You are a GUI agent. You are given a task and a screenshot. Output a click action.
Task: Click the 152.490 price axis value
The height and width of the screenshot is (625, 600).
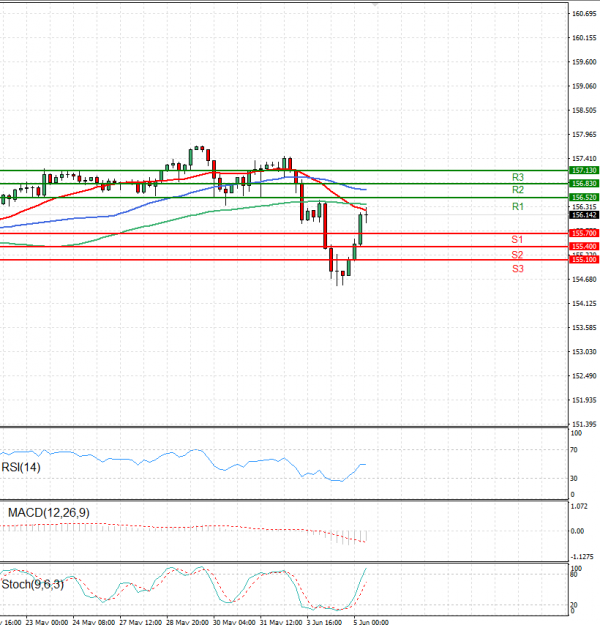584,376
